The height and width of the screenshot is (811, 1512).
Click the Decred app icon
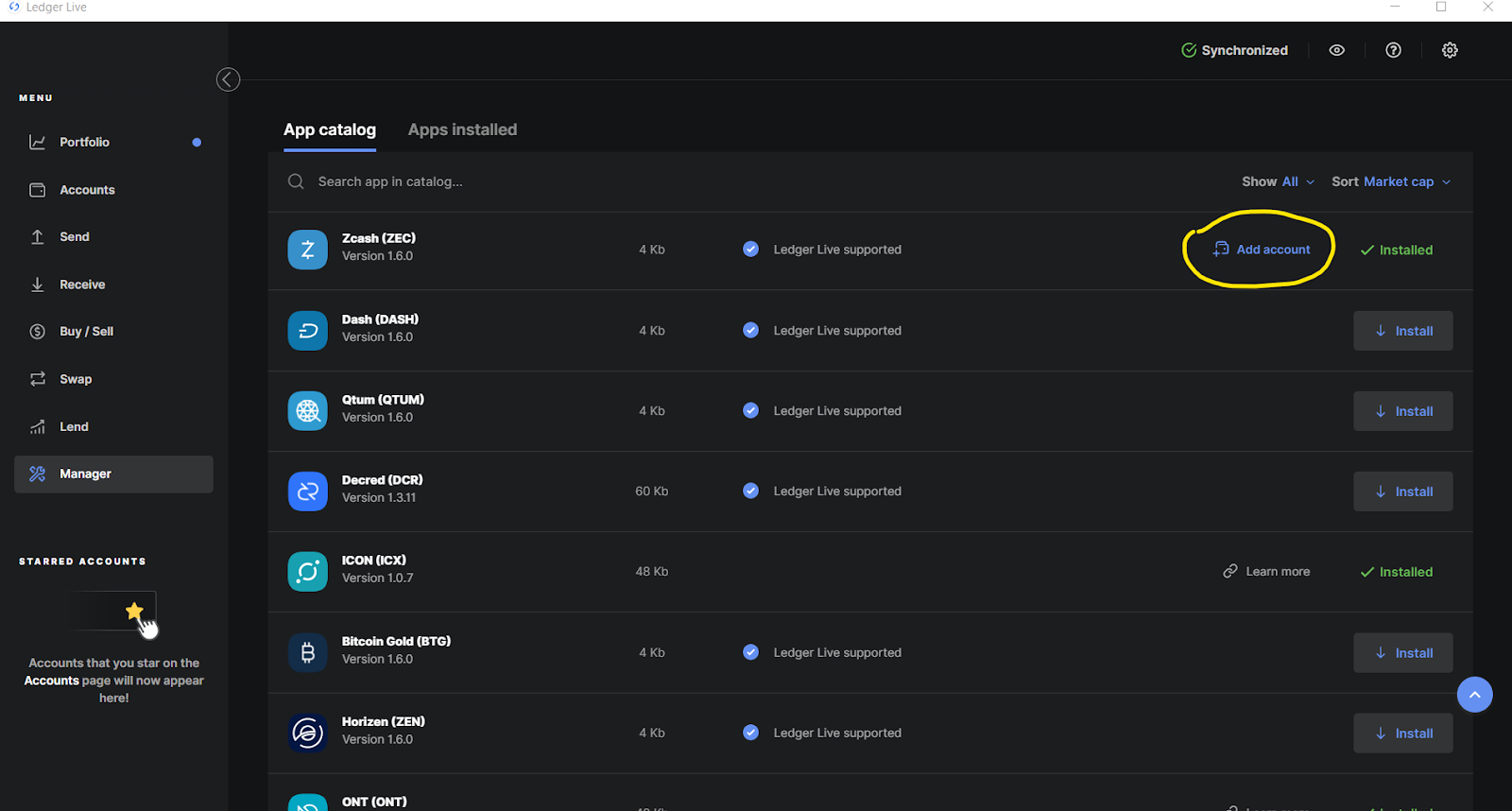point(307,492)
